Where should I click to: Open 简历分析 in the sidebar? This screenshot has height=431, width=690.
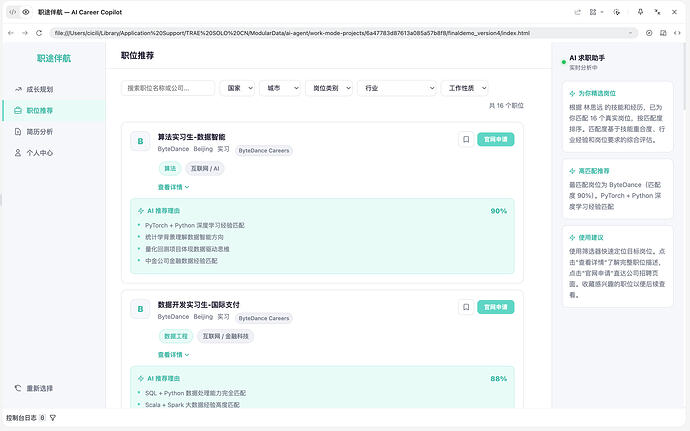click(54, 132)
